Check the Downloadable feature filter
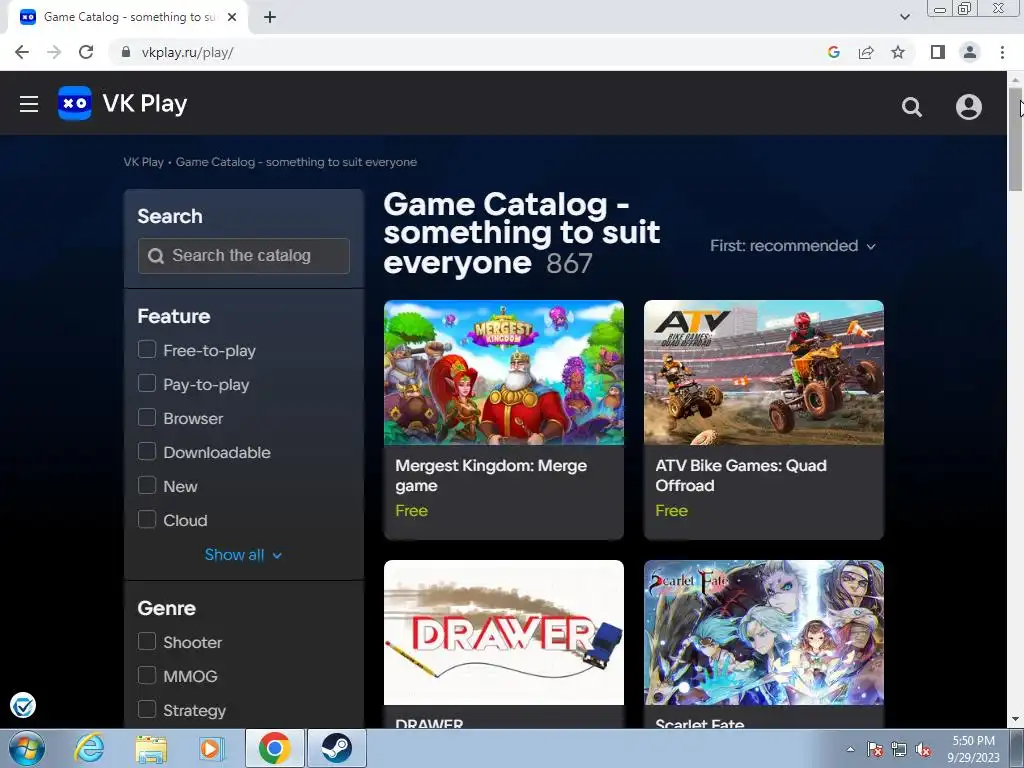 point(147,451)
